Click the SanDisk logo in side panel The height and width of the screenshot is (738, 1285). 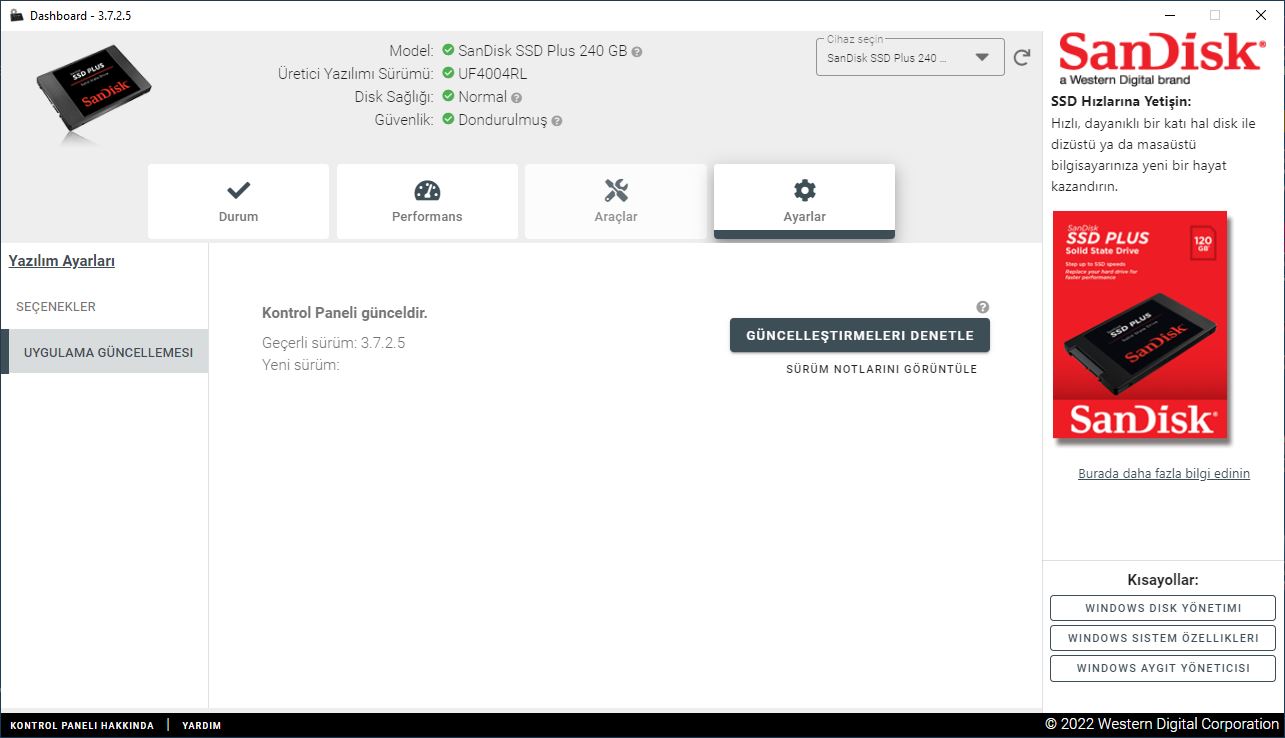pos(1161,59)
